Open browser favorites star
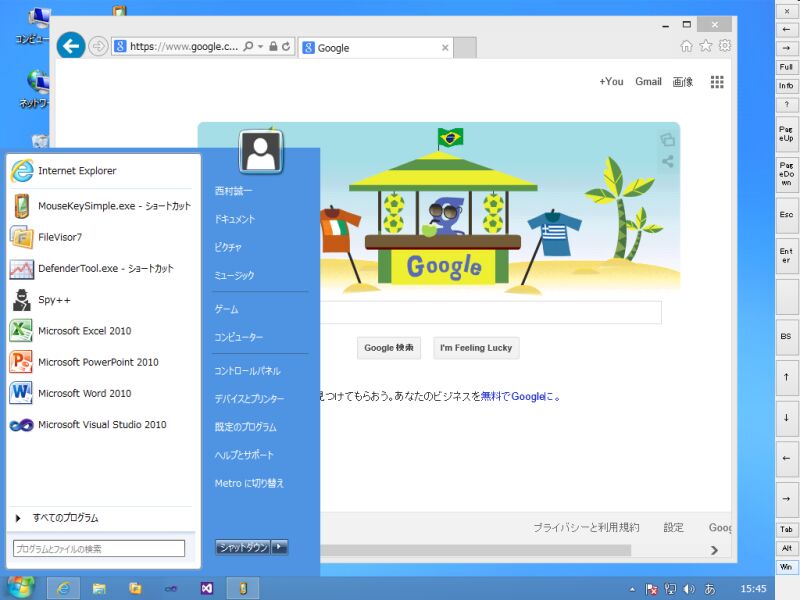800x600 pixels. click(706, 46)
